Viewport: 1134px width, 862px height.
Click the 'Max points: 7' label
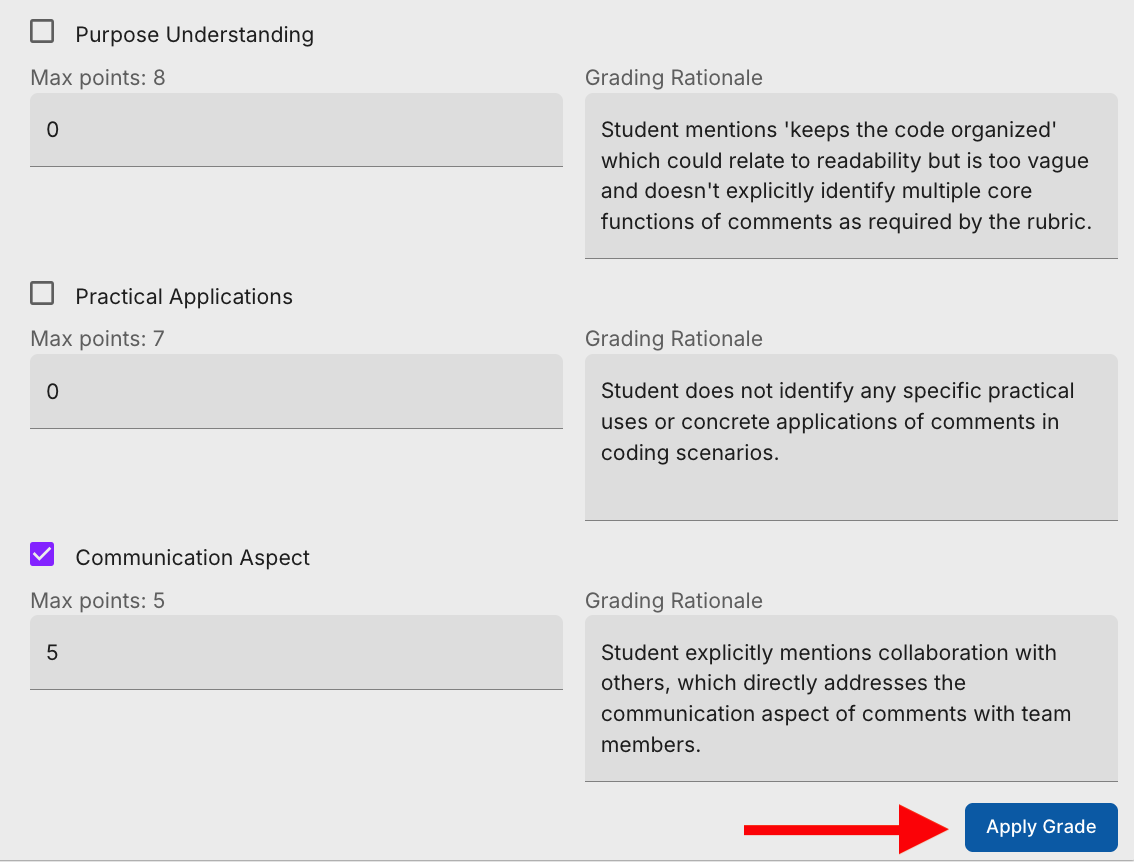[98, 339]
